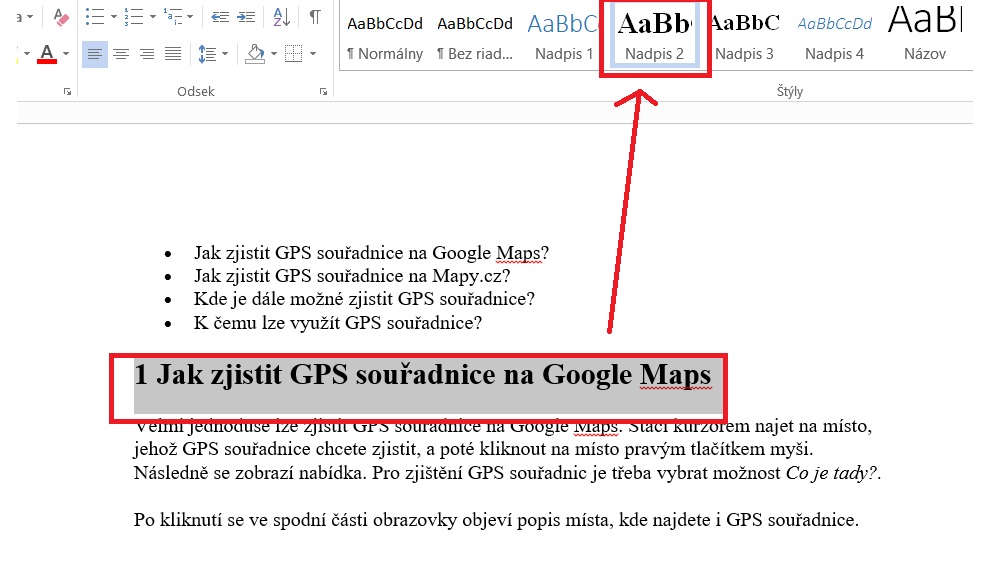This screenshot has width=1000, height=563.
Task: Click the bullet 'K čemu lze využít GPS souřadnice?'
Action: pos(338,323)
